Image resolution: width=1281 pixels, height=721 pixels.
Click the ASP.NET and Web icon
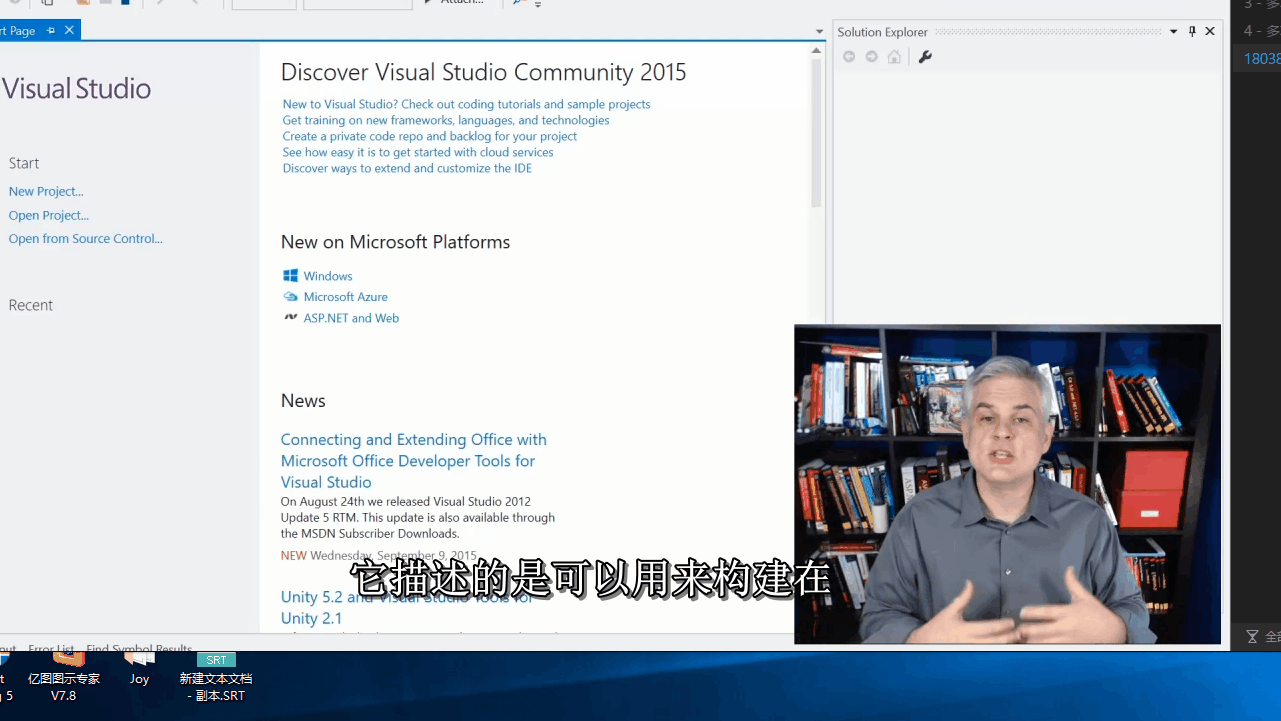pyautogui.click(x=290, y=317)
